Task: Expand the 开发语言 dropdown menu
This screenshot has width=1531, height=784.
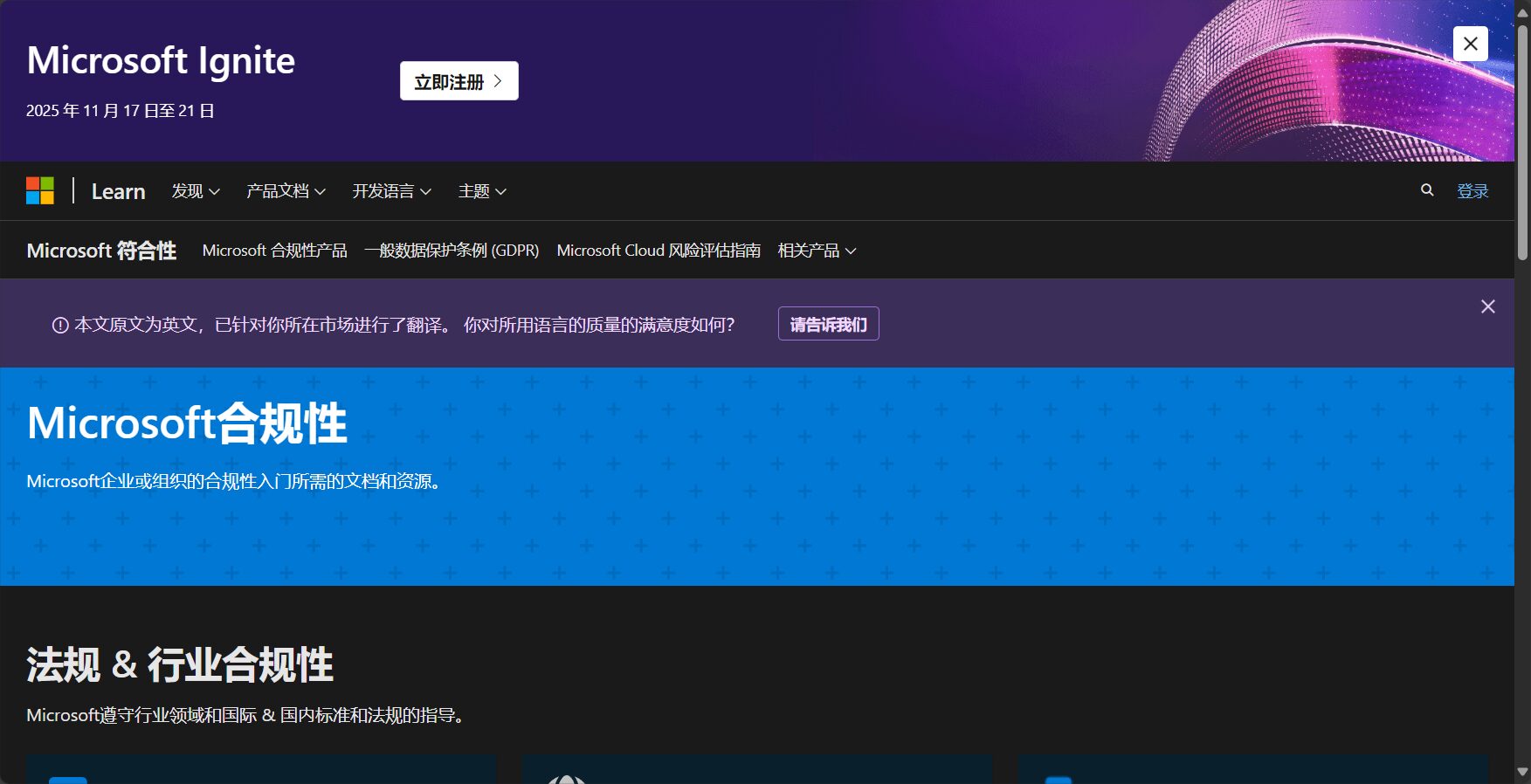Action: (x=392, y=191)
